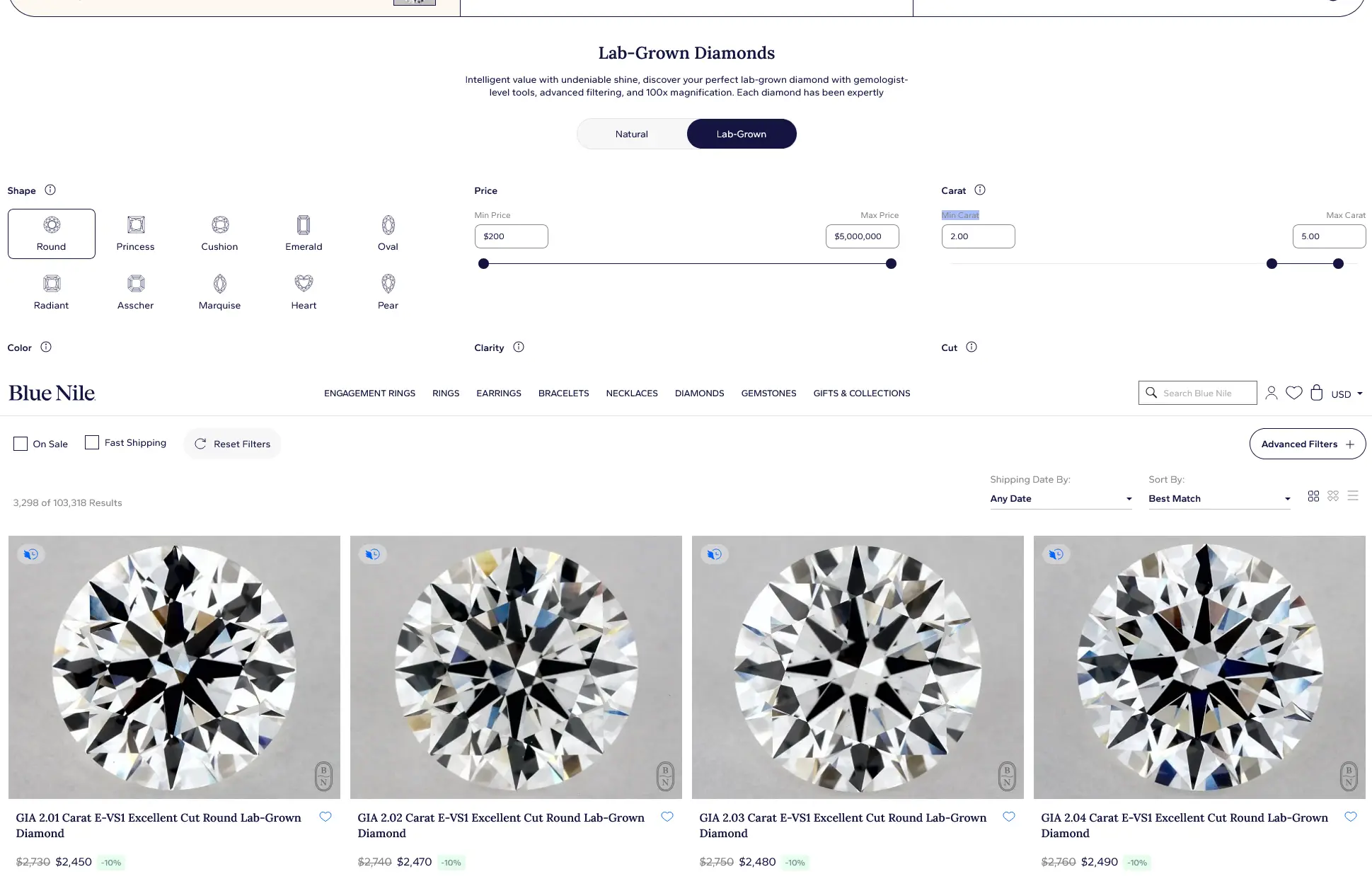Open the account profile icon

coord(1272,393)
